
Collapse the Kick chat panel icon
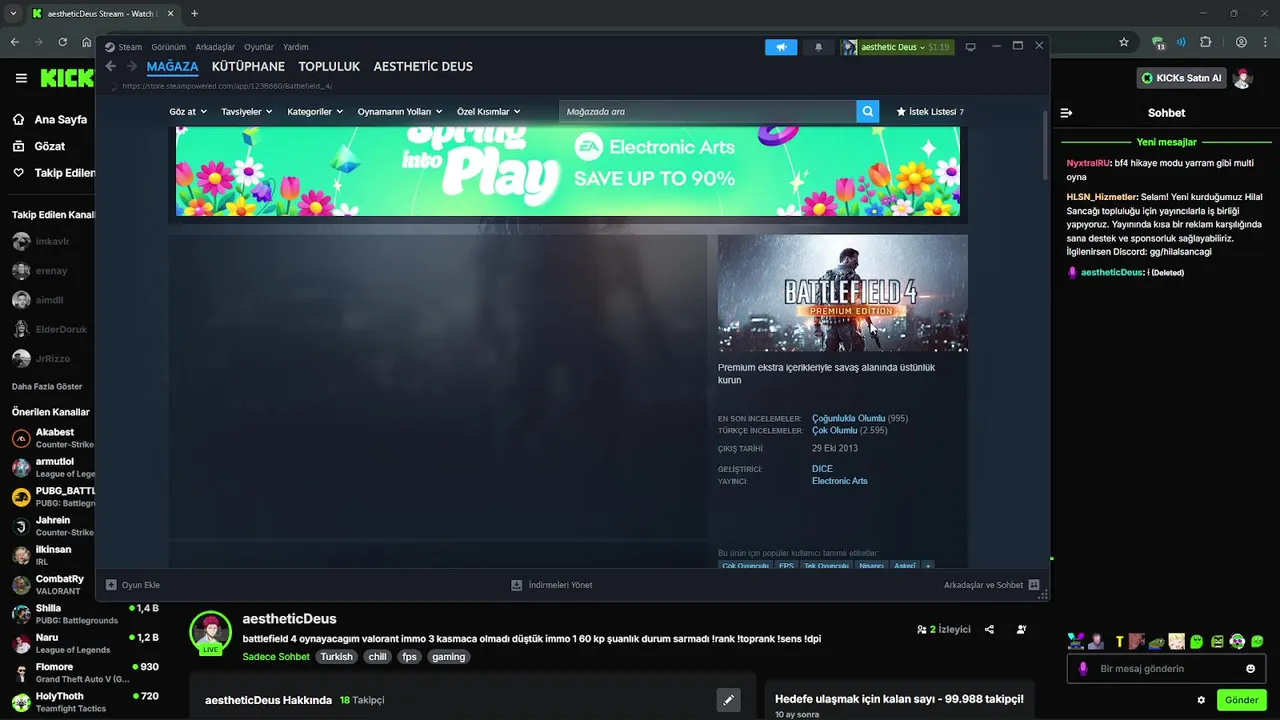[1066, 113]
